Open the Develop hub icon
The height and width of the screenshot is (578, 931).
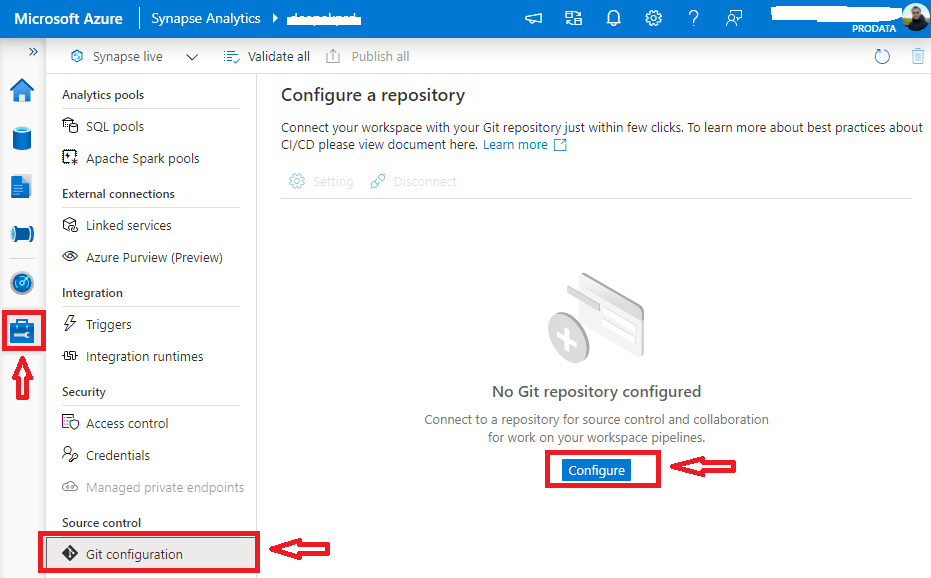(x=22, y=184)
